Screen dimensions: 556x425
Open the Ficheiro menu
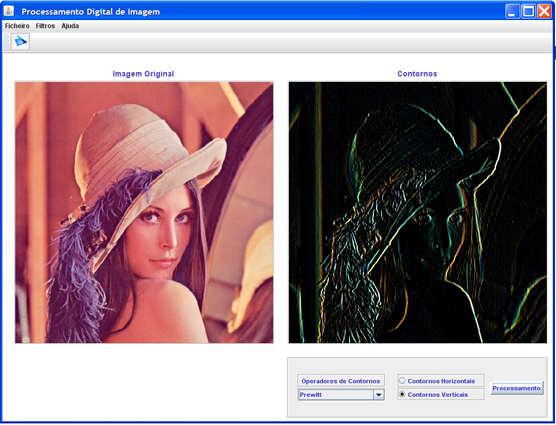17,26
